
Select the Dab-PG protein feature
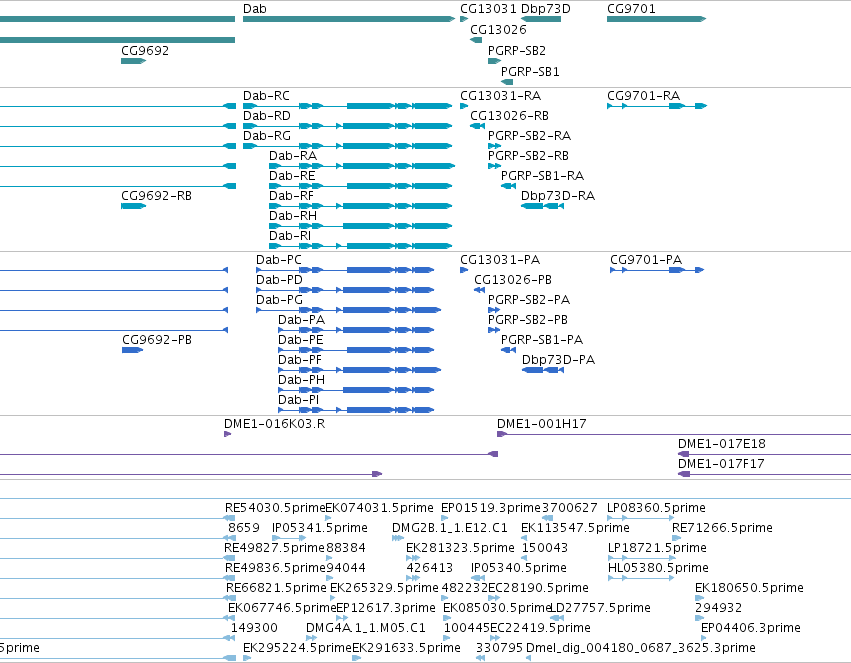[x=348, y=310]
